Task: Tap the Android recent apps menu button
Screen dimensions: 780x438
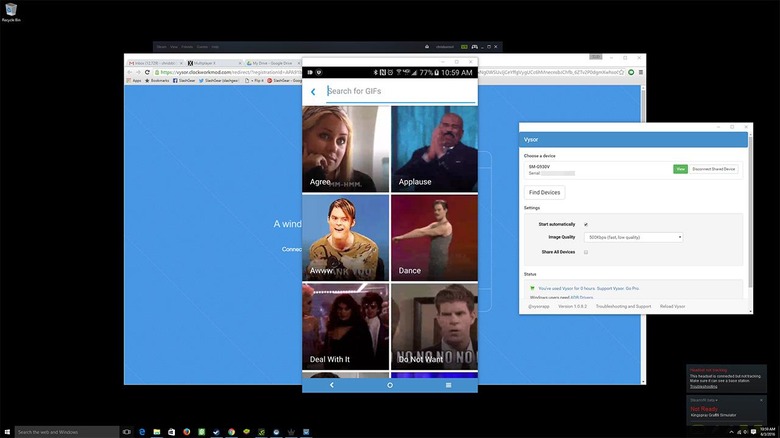Action: click(x=448, y=385)
